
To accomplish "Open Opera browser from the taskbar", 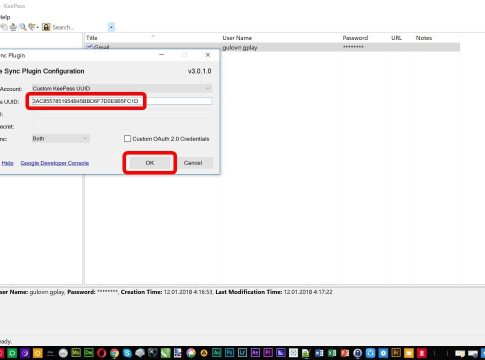I will pos(102,353).
